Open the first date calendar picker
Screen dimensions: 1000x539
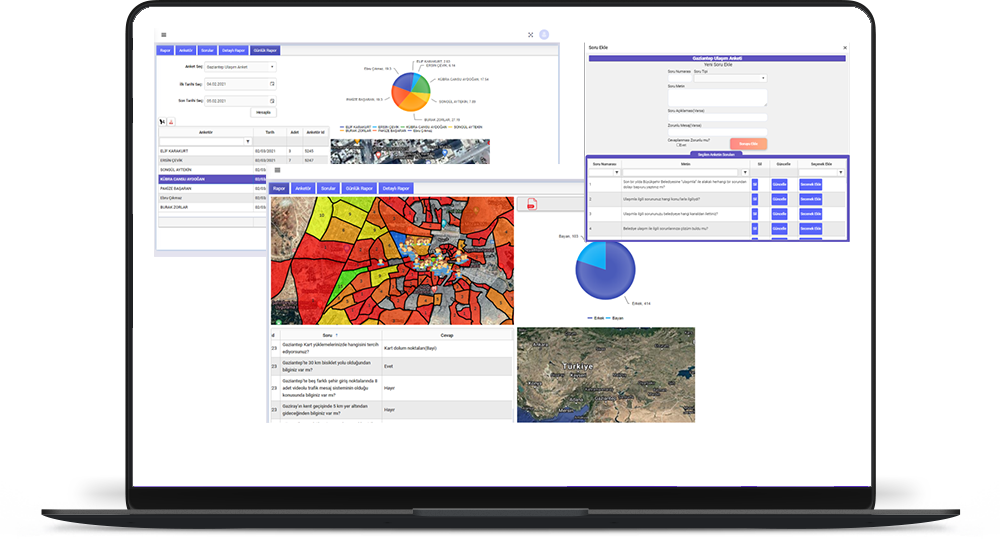coord(272,84)
